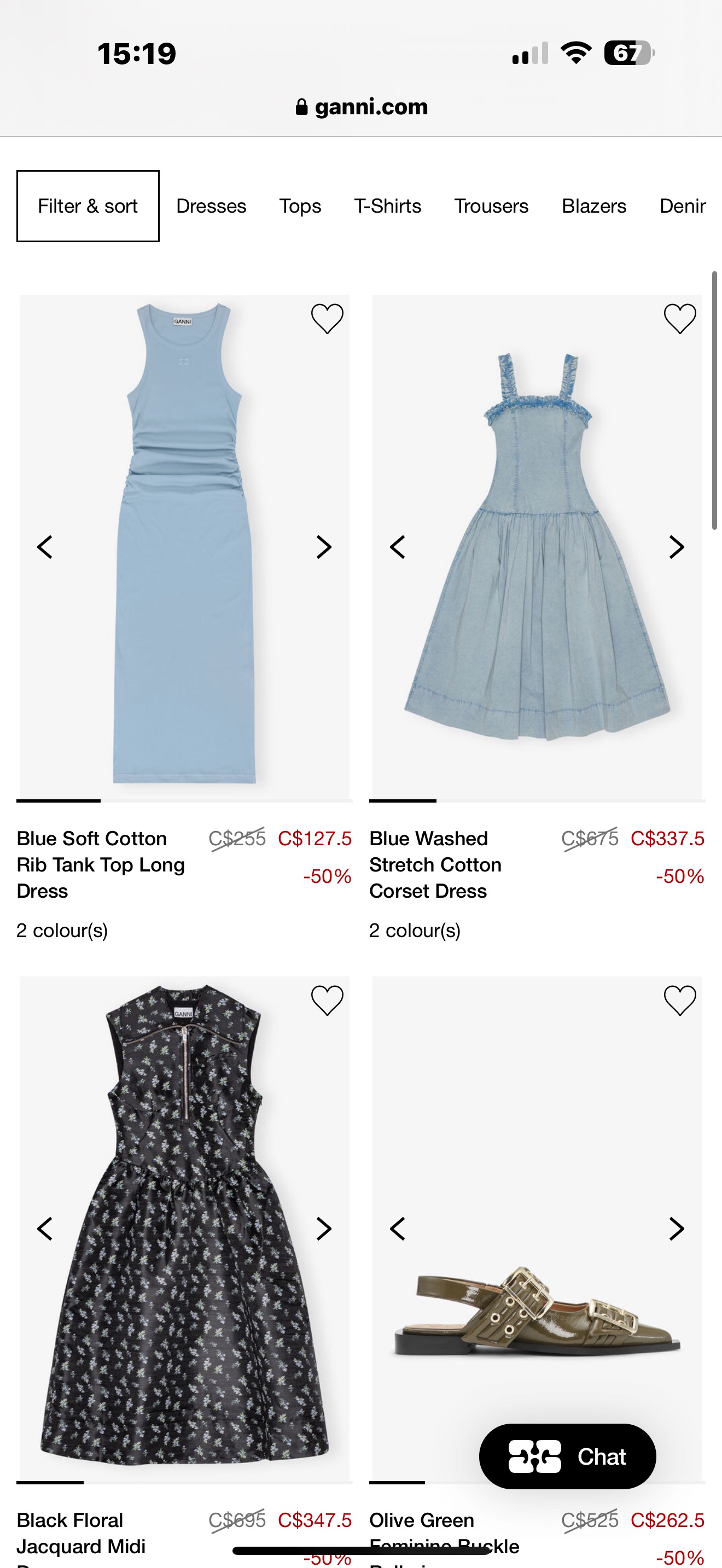Image resolution: width=722 pixels, height=1568 pixels.
Task: Go to previous photo of corset dress
Action: [398, 547]
